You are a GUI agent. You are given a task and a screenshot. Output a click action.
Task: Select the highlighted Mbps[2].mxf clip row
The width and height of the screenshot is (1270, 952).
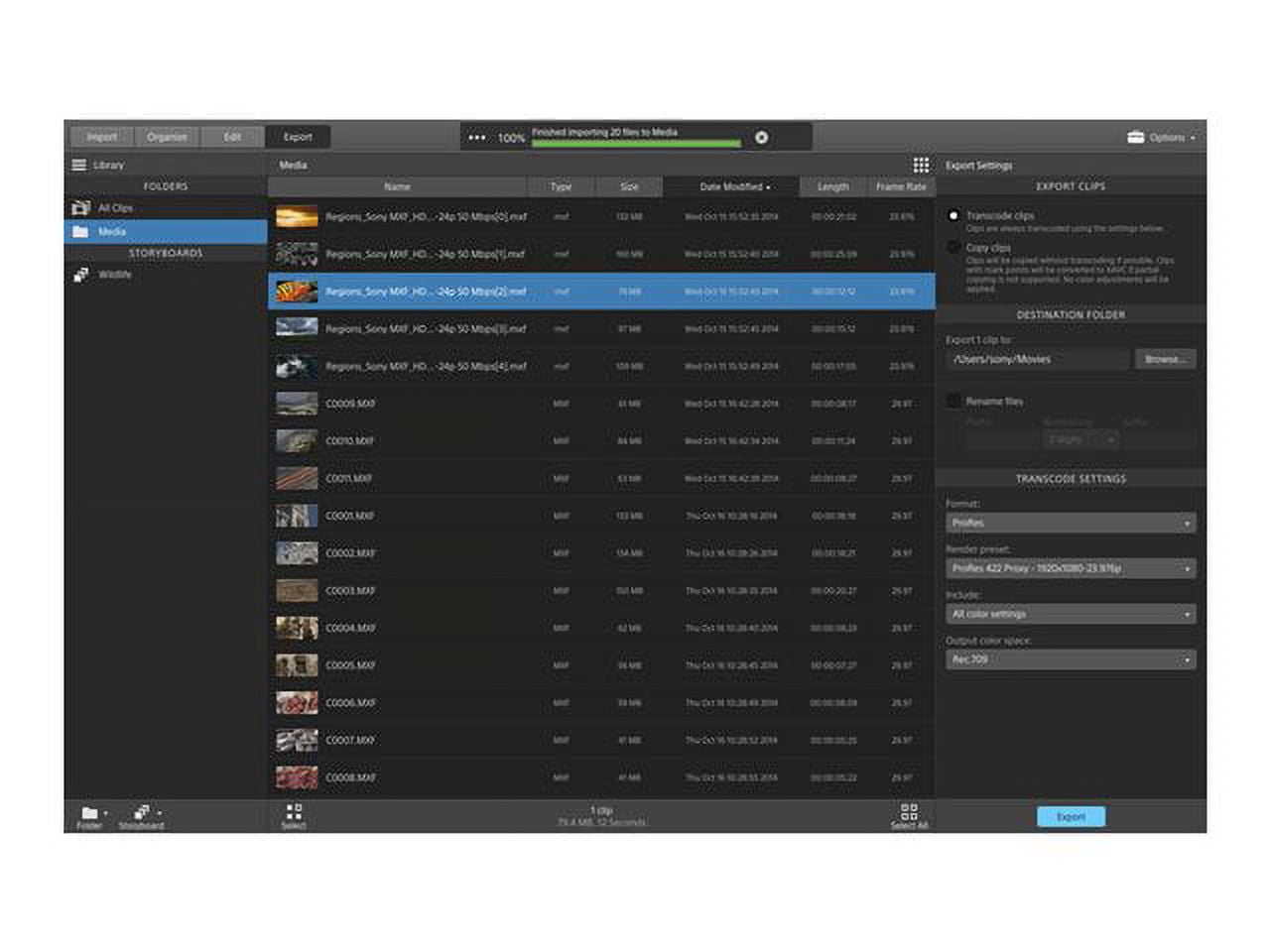pyautogui.click(x=601, y=292)
